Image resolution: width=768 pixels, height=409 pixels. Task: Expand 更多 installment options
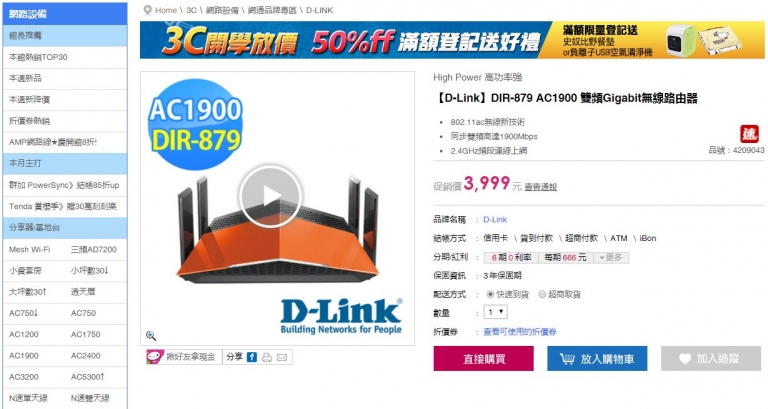click(611, 258)
